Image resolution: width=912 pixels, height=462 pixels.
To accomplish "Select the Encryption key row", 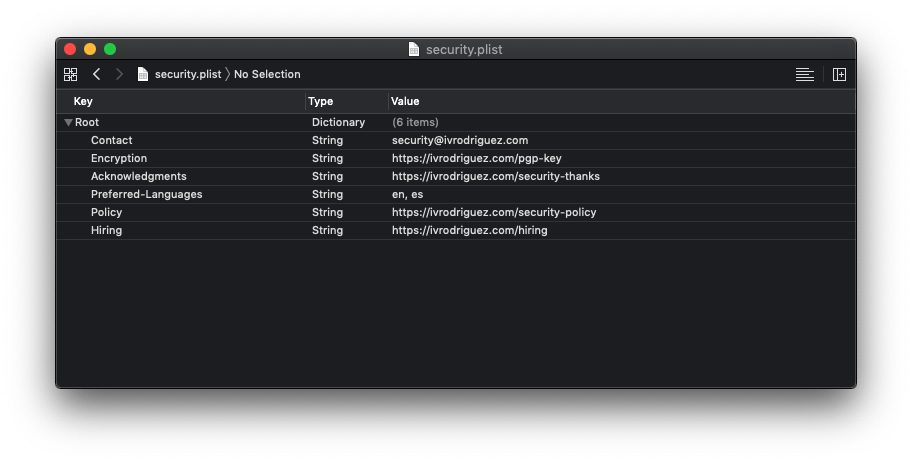I will [118, 158].
